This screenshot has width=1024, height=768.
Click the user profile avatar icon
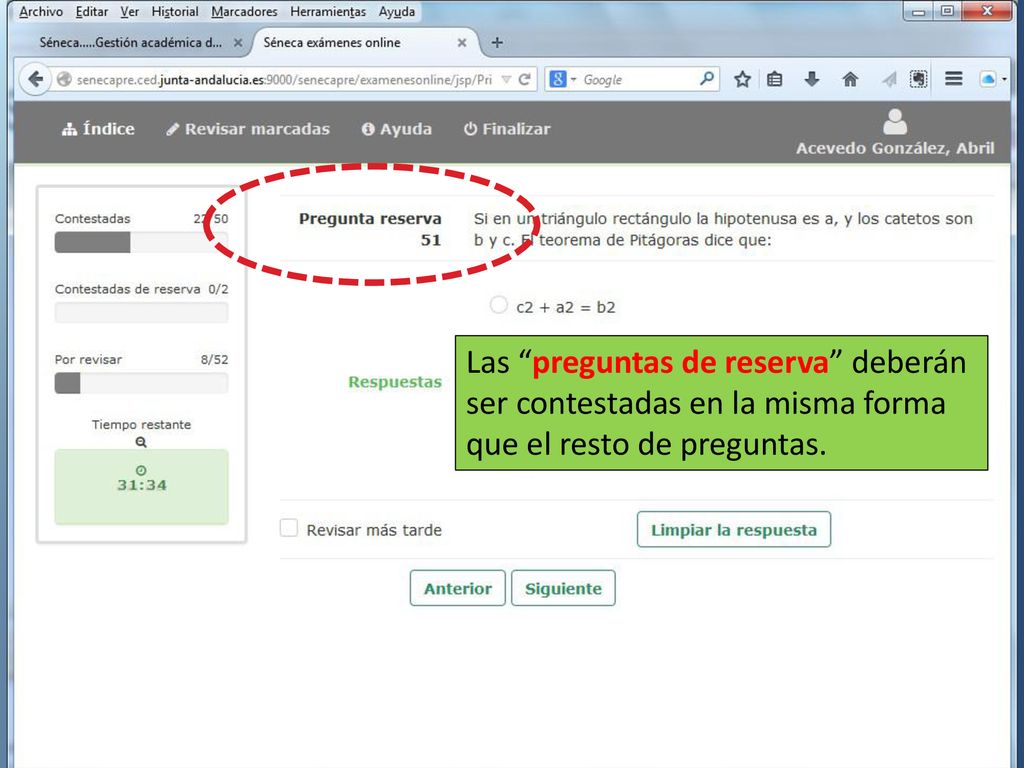point(895,121)
